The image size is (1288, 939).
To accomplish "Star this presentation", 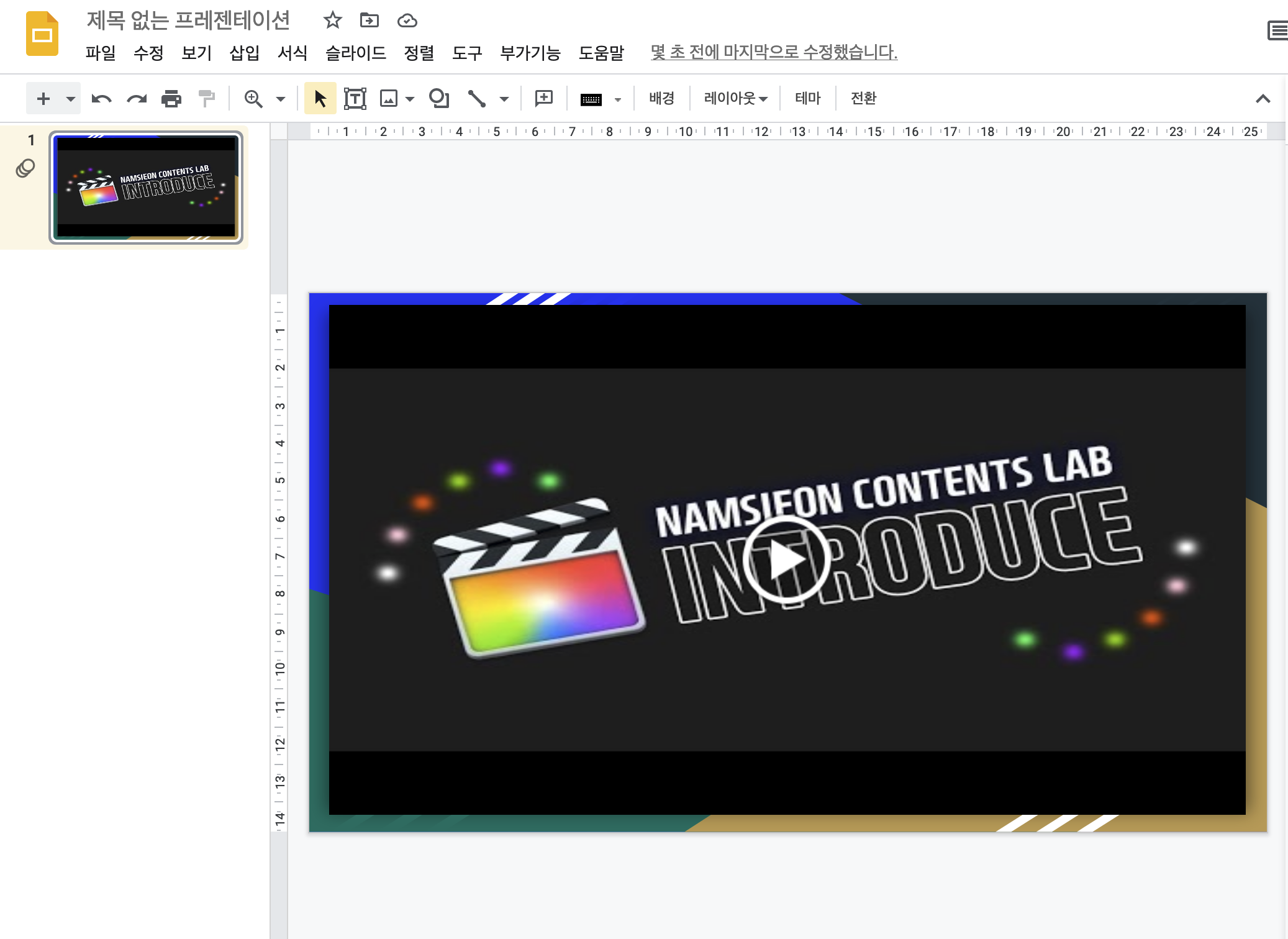I will click(333, 20).
